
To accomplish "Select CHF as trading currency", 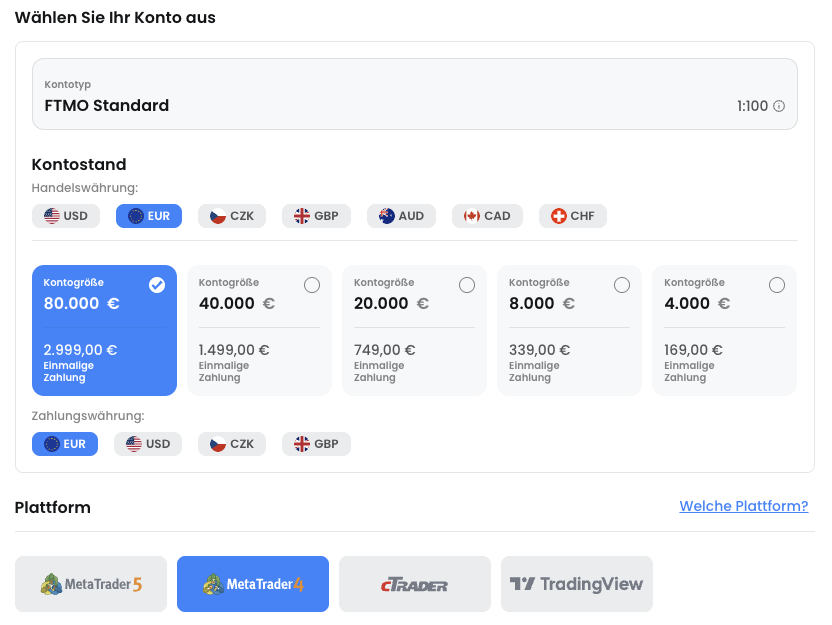I will (573, 216).
